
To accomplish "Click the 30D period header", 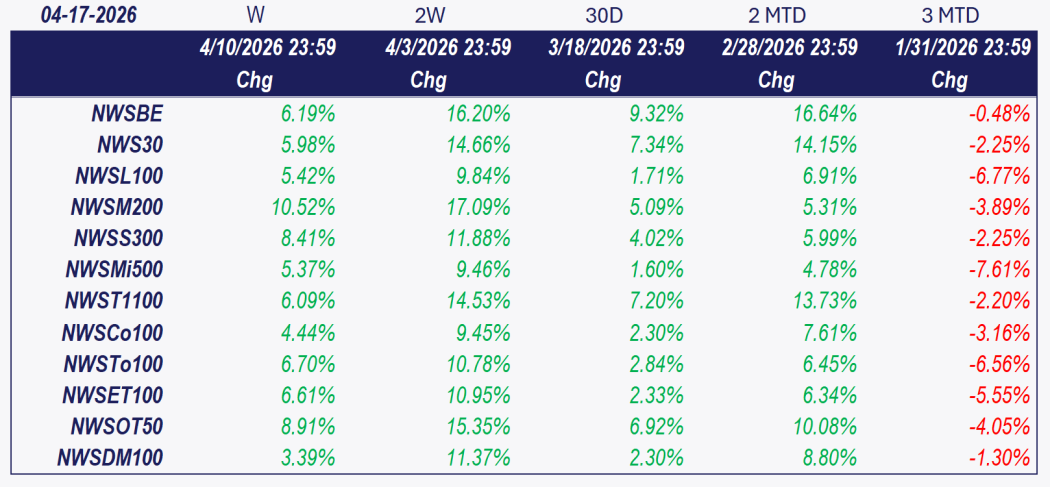I will (x=603, y=15).
